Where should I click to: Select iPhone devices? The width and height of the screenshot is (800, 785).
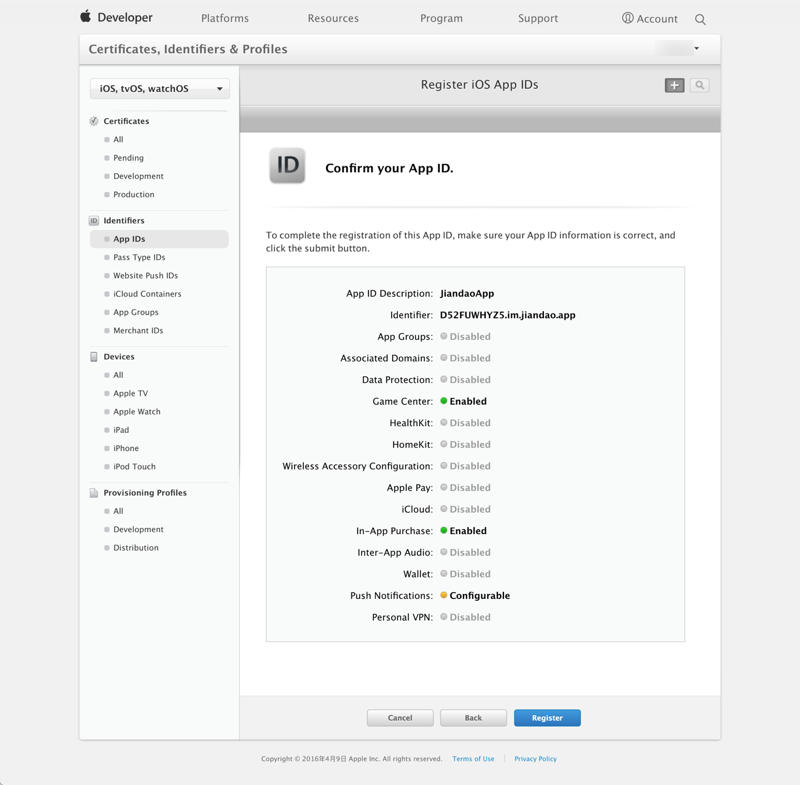click(126, 448)
